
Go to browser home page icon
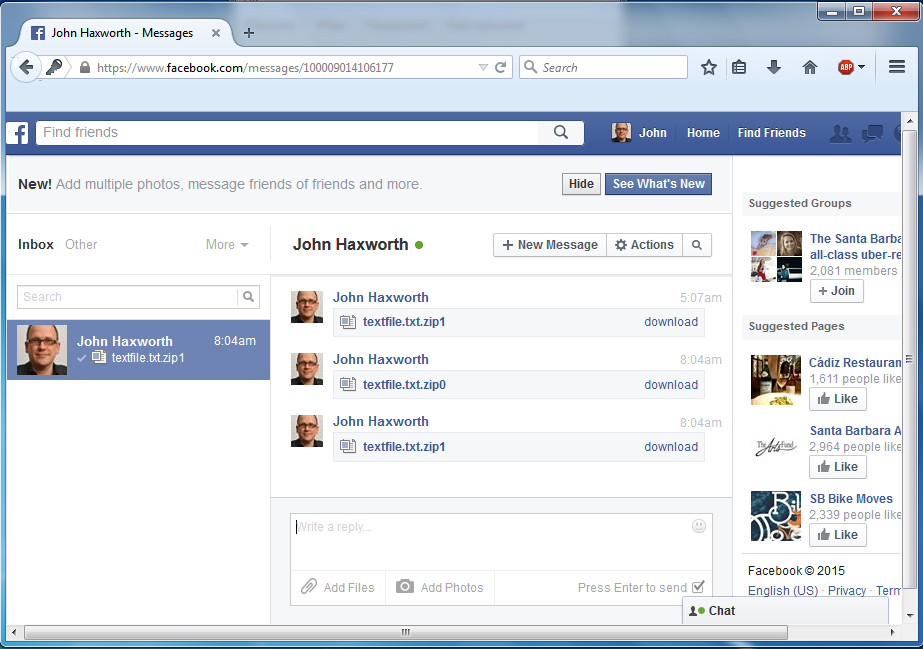[x=810, y=67]
